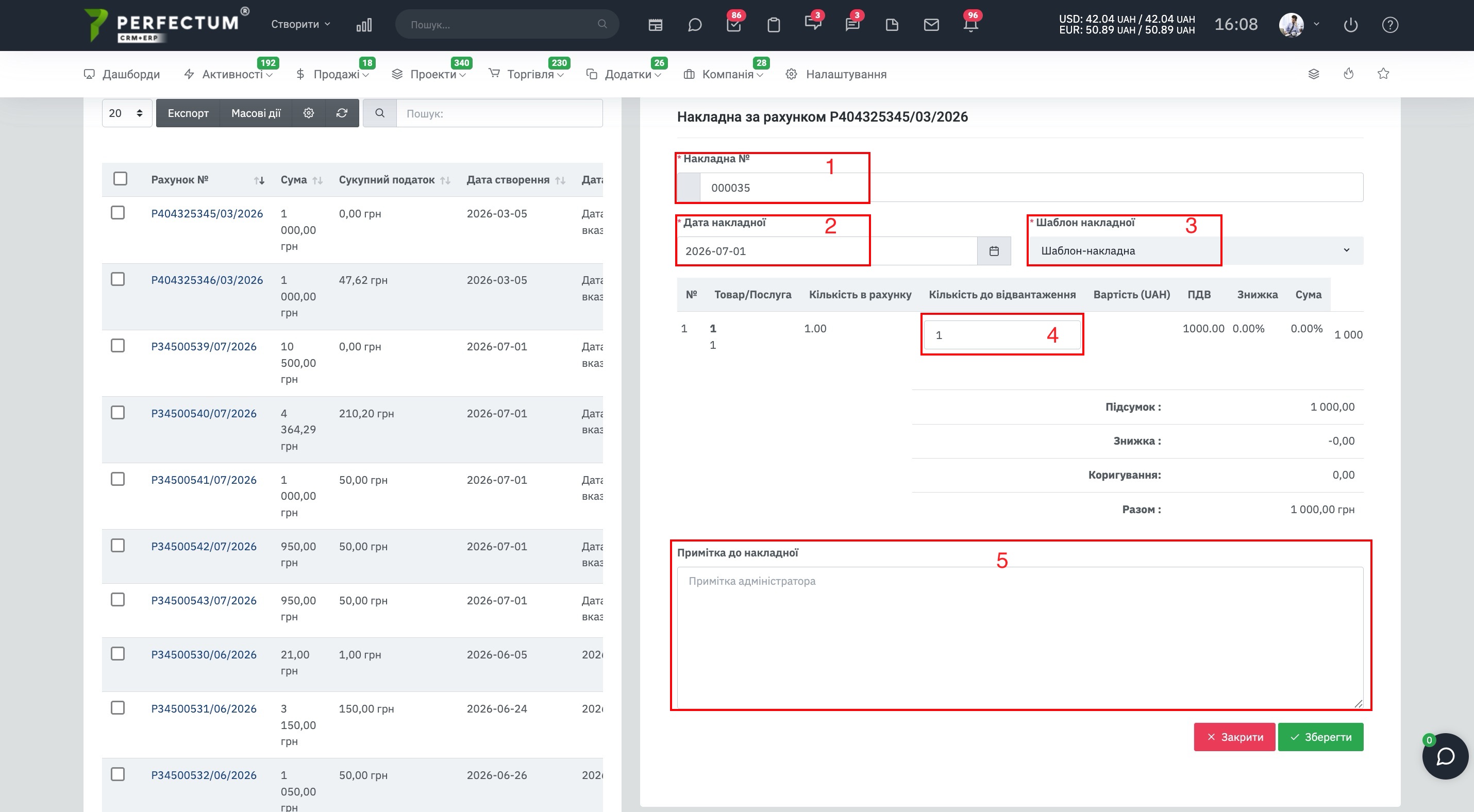
Task: Expand the Шаблон накладної dropdown
Action: click(x=1196, y=251)
